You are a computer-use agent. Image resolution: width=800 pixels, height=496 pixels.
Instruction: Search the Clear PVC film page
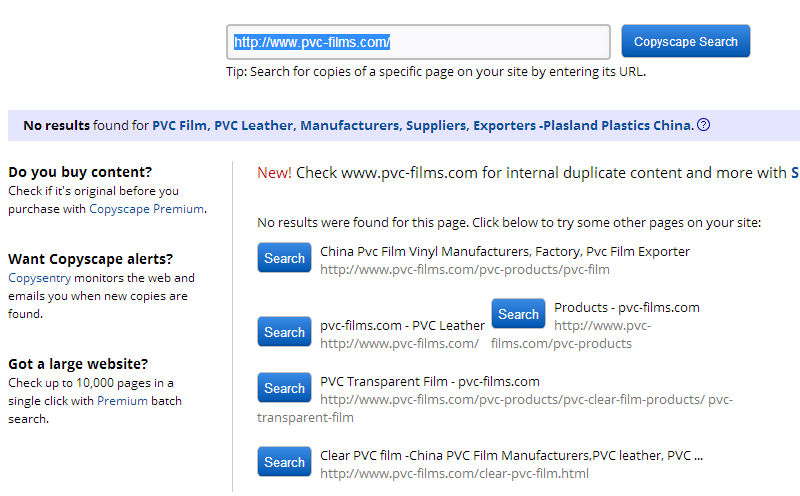tap(284, 462)
